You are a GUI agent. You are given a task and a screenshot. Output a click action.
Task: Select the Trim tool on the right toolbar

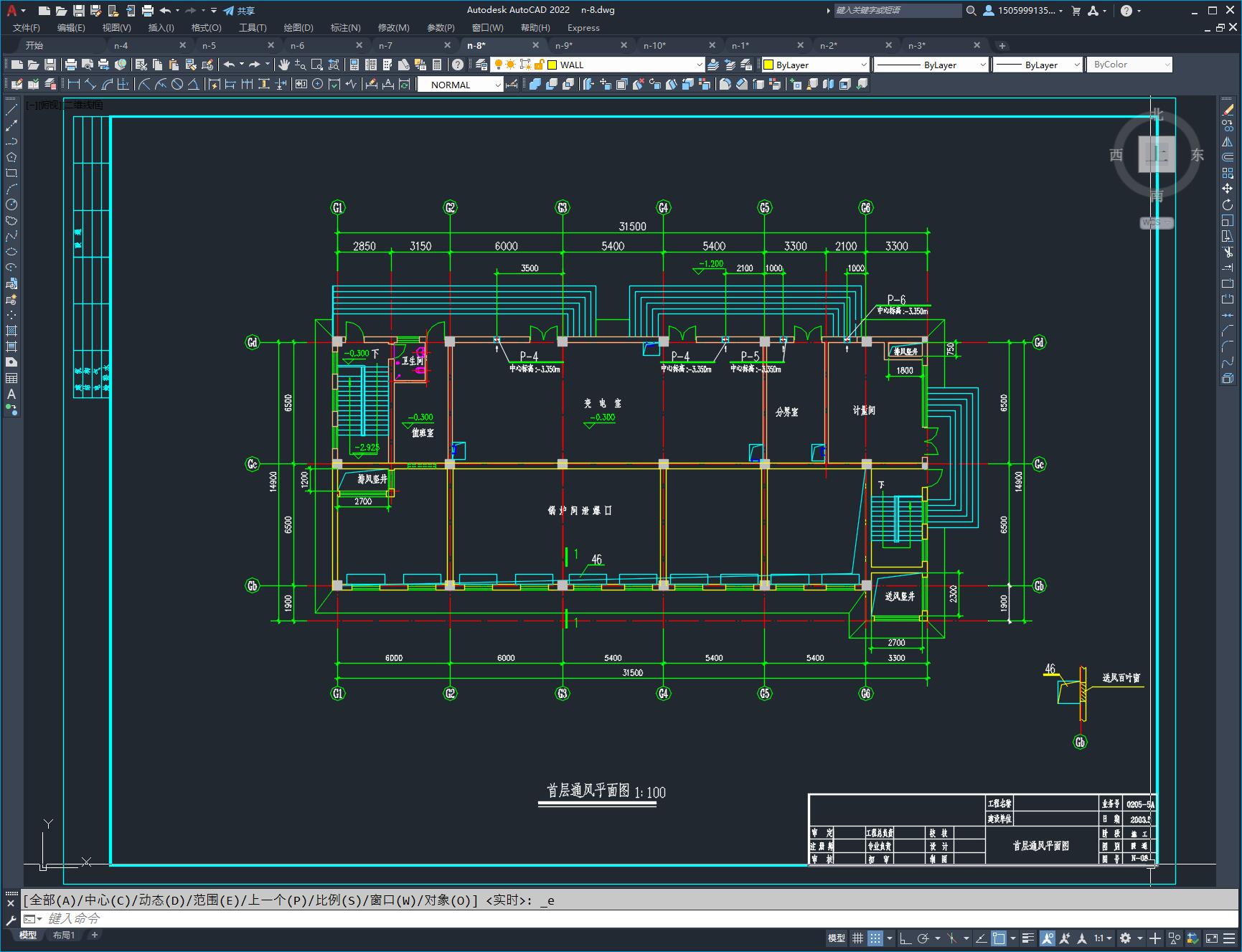(x=1228, y=252)
